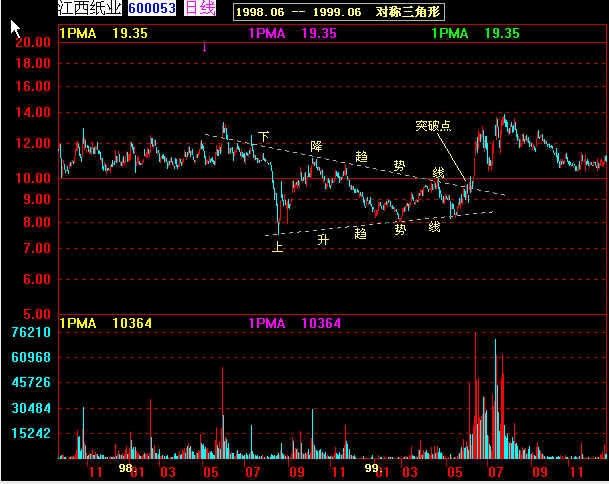This screenshot has height=484, width=609.
Task: Click the 降 character annotation
Action: click(317, 146)
